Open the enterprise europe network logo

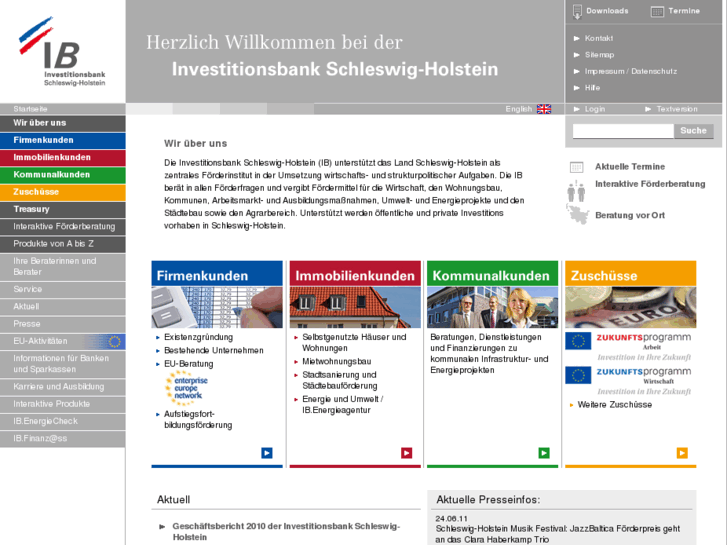[x=186, y=388]
